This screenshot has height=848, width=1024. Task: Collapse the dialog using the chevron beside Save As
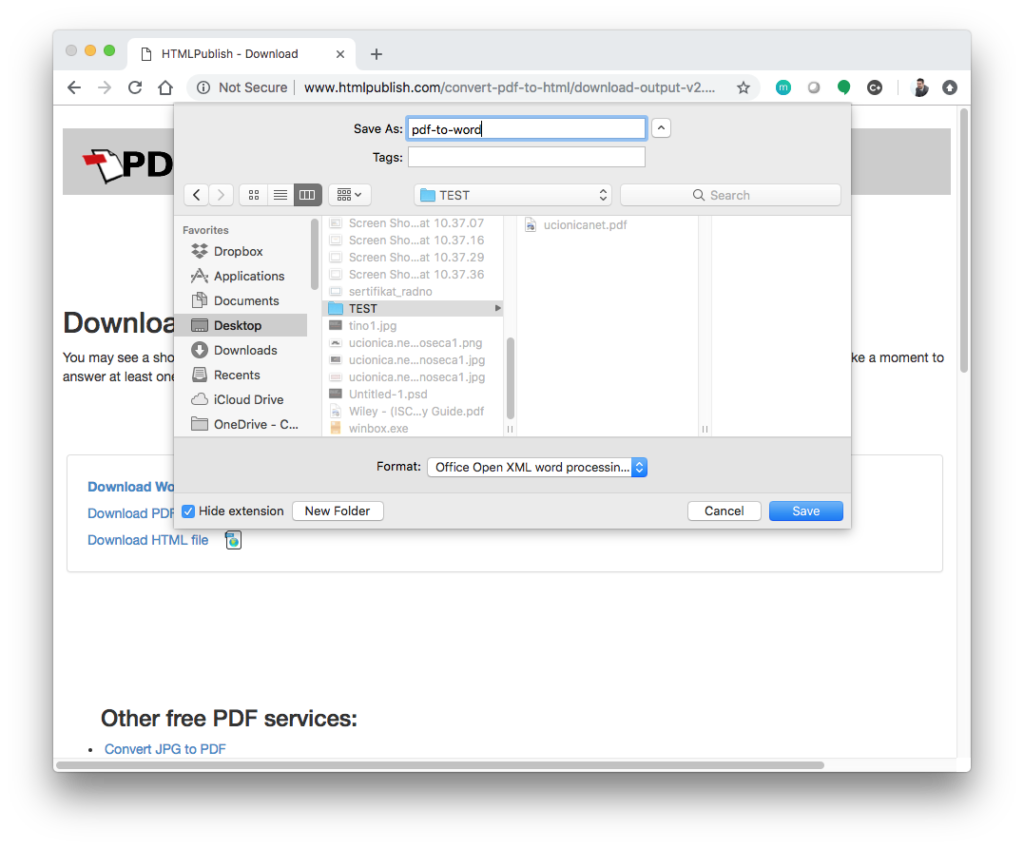point(661,128)
